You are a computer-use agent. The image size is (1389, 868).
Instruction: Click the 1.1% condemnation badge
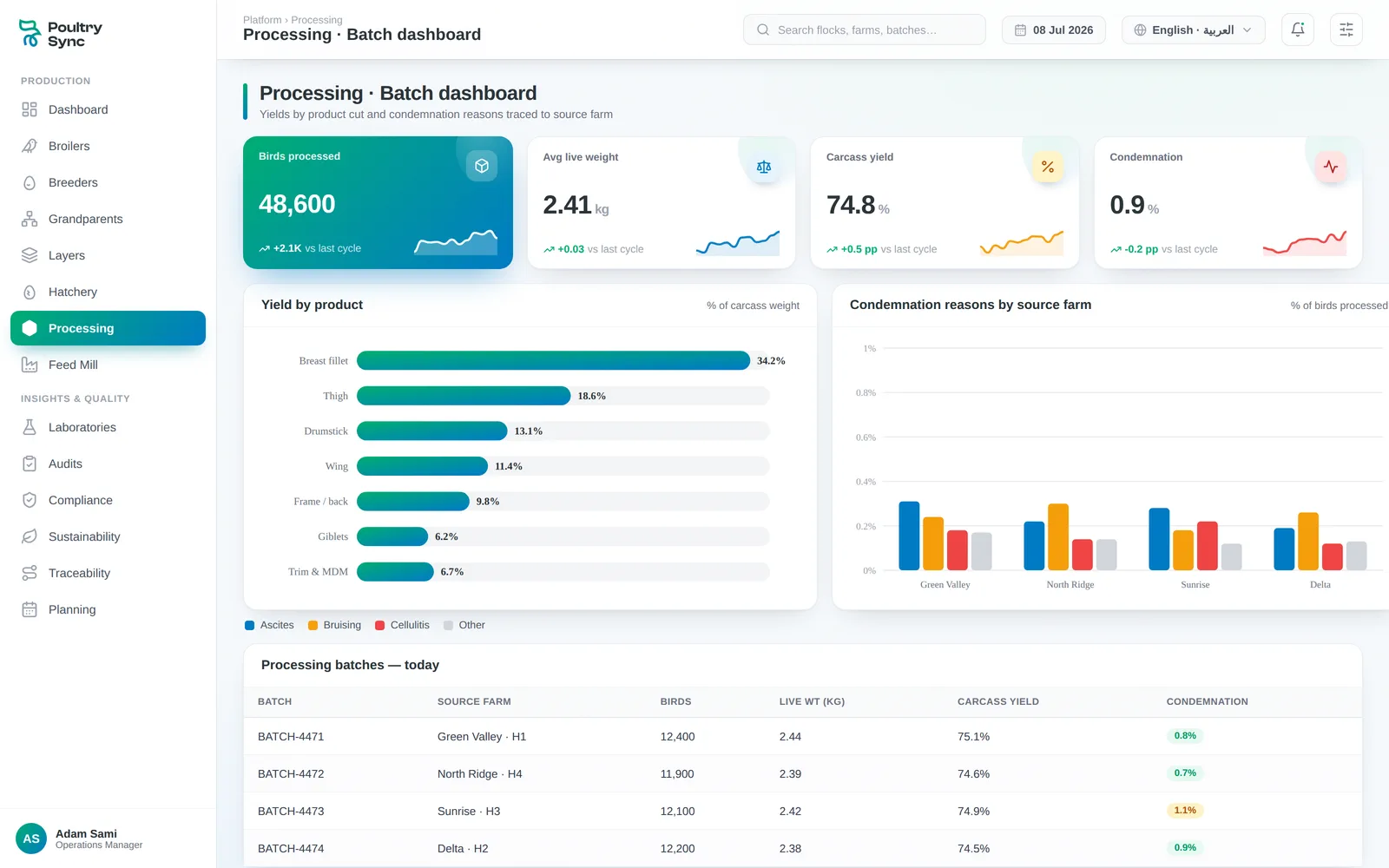(x=1185, y=811)
